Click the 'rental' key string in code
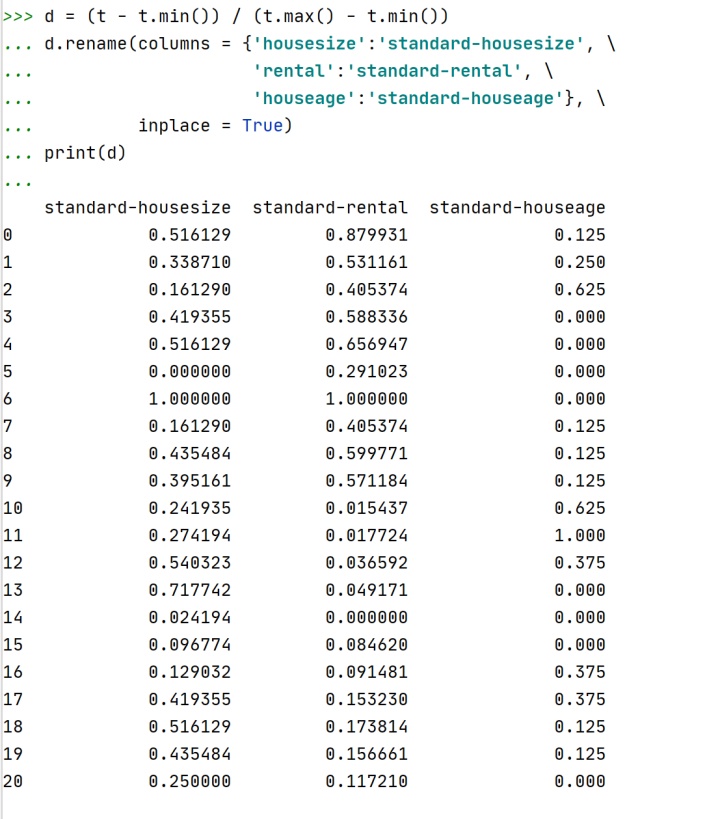This screenshot has height=819, width=720. click(x=293, y=71)
